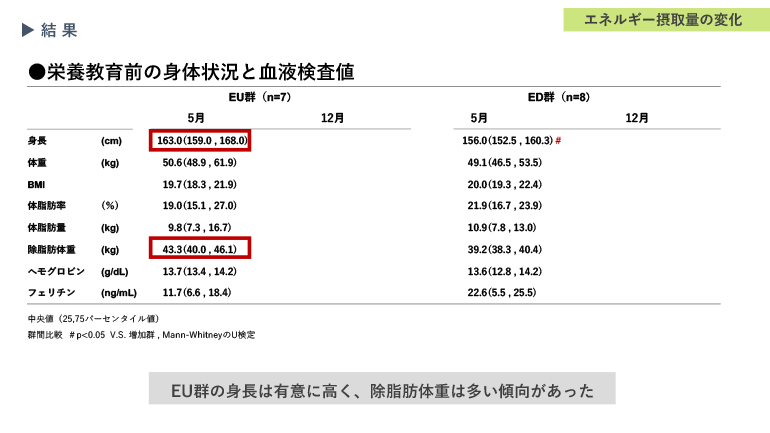Select the 体重 row label
Image resolution: width=770 pixels, height=433 pixels.
tap(38, 162)
